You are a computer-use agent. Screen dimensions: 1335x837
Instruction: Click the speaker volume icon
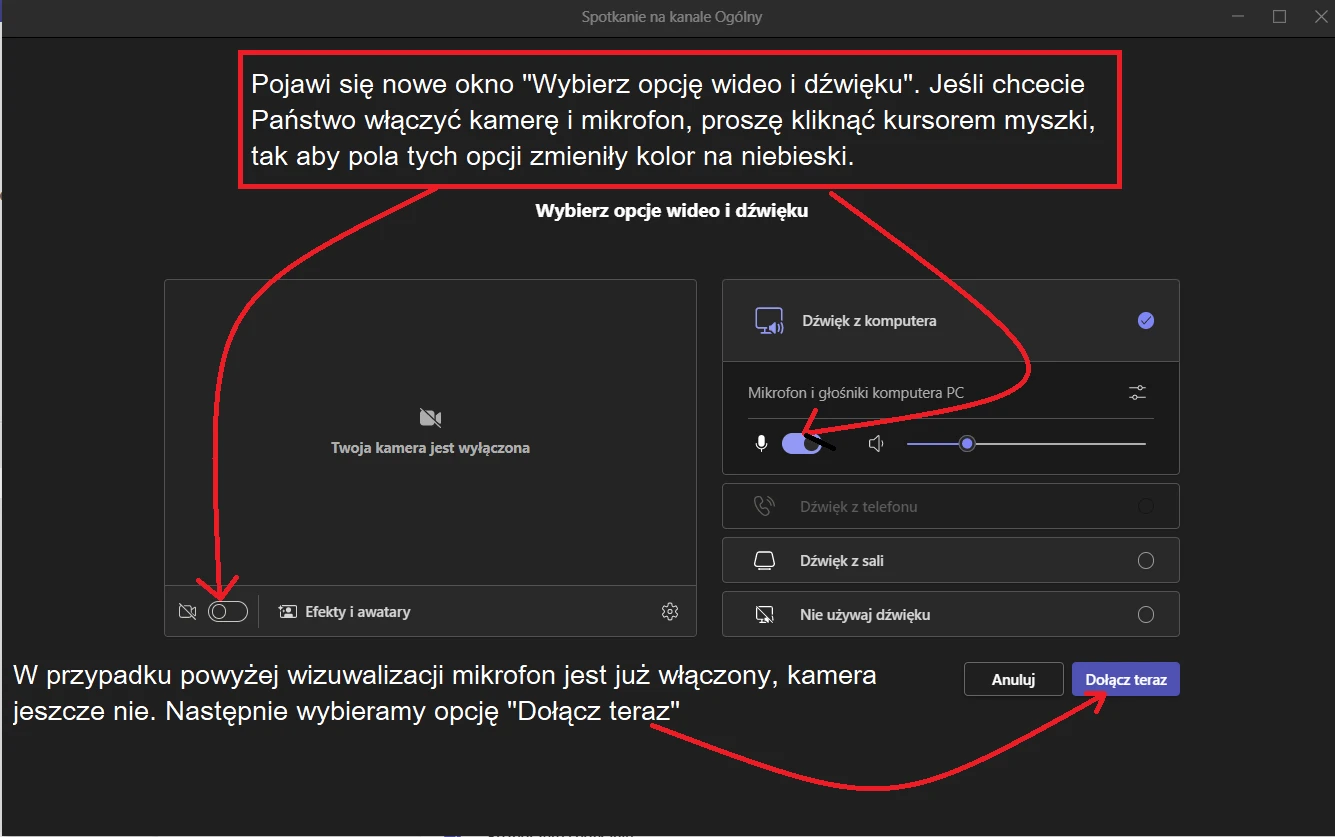[x=877, y=443]
